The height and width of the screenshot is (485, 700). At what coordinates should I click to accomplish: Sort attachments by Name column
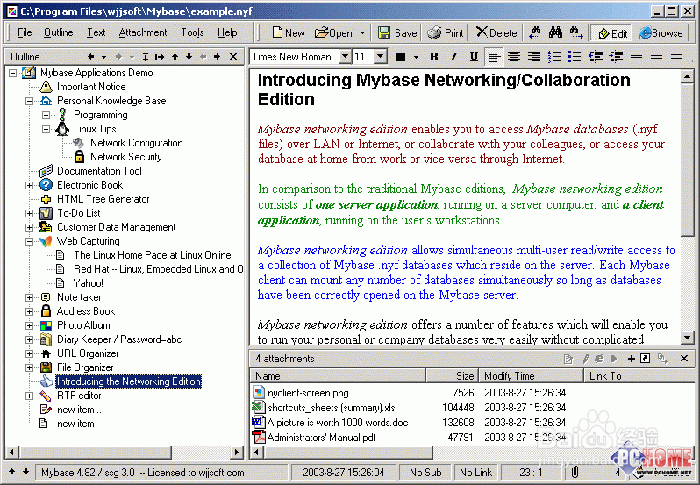coord(338,376)
